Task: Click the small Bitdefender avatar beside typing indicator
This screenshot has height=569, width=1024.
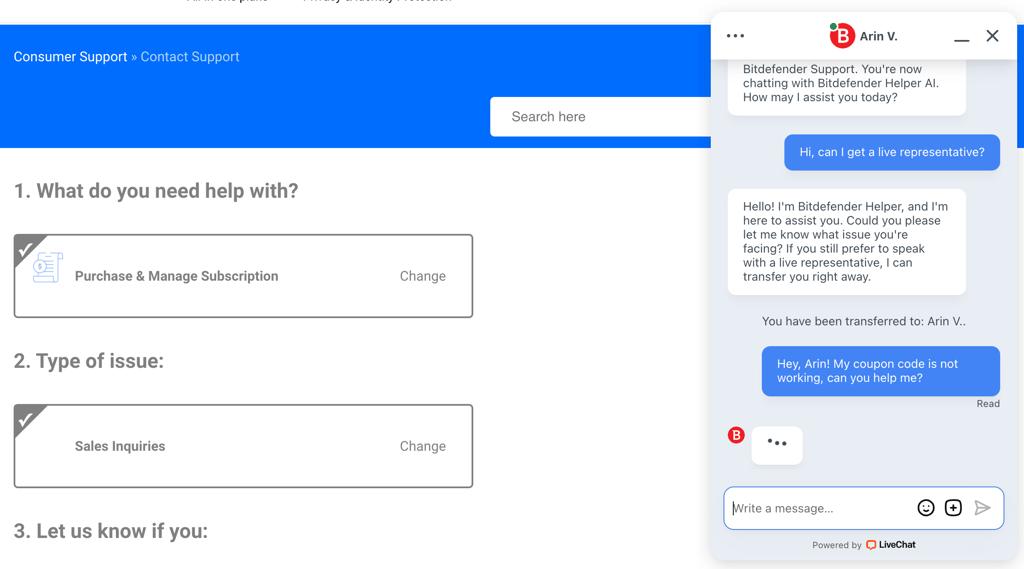Action: click(736, 435)
